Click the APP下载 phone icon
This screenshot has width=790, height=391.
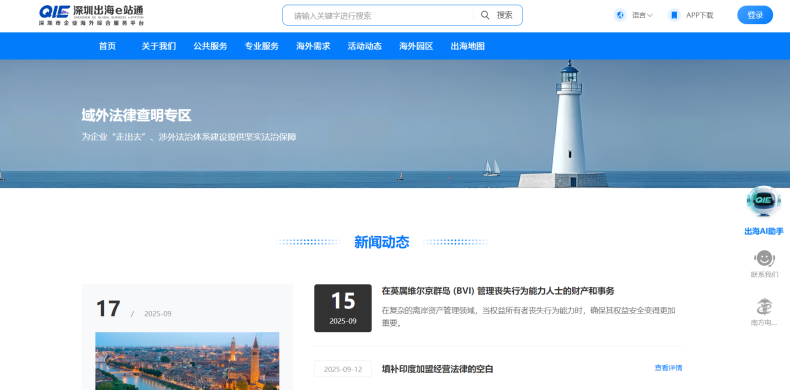674,15
